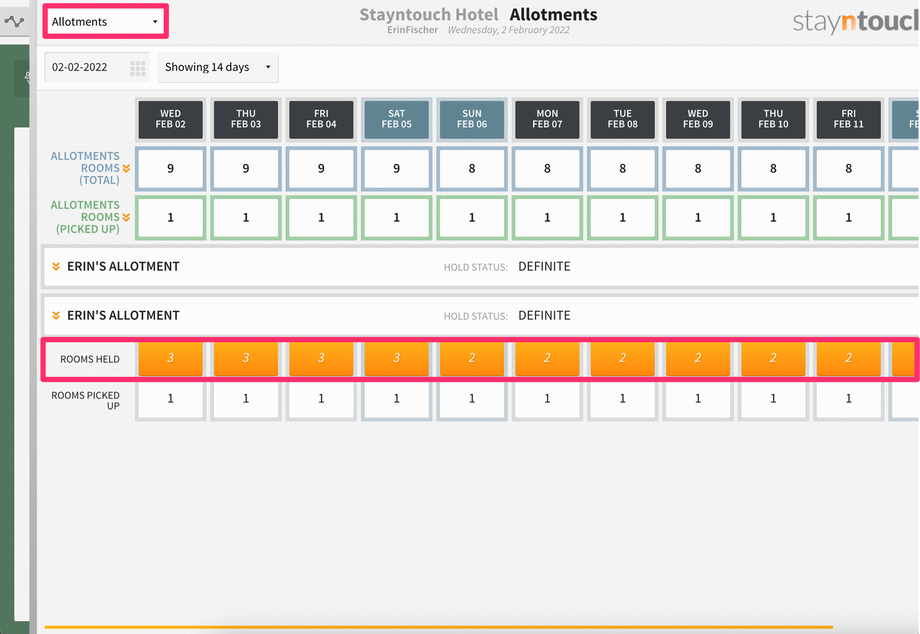Click total allotment rooms cell for FEB 05
Image resolution: width=920 pixels, height=634 pixels.
pyautogui.click(x=397, y=169)
